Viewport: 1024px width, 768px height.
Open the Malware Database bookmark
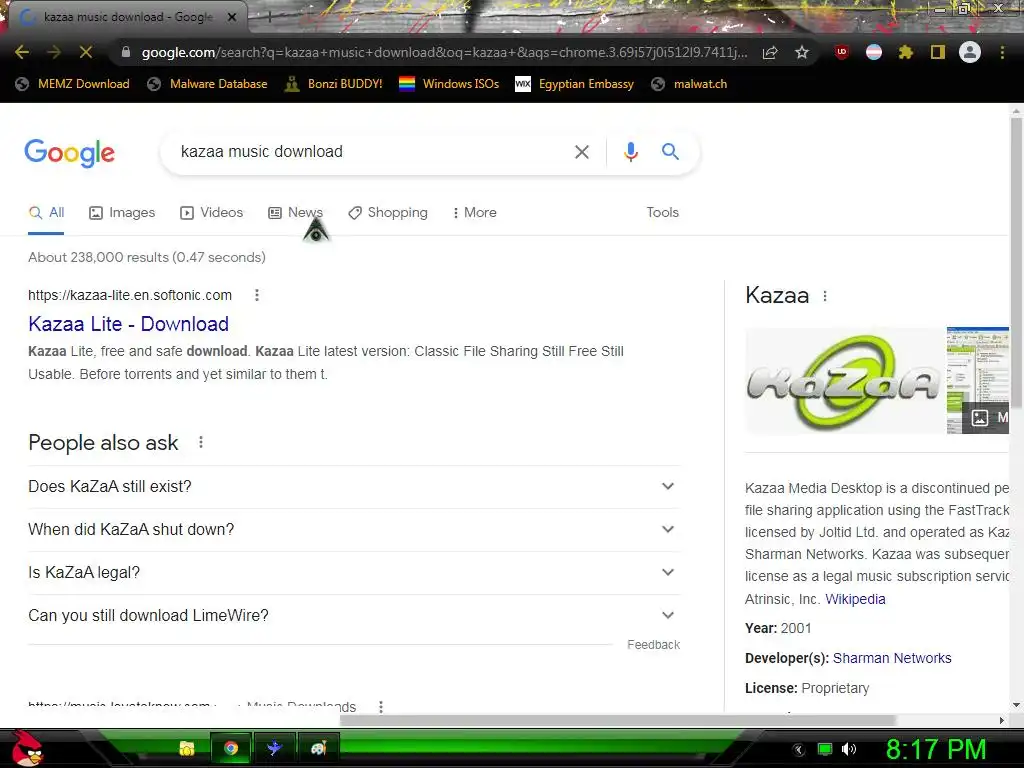click(x=208, y=84)
